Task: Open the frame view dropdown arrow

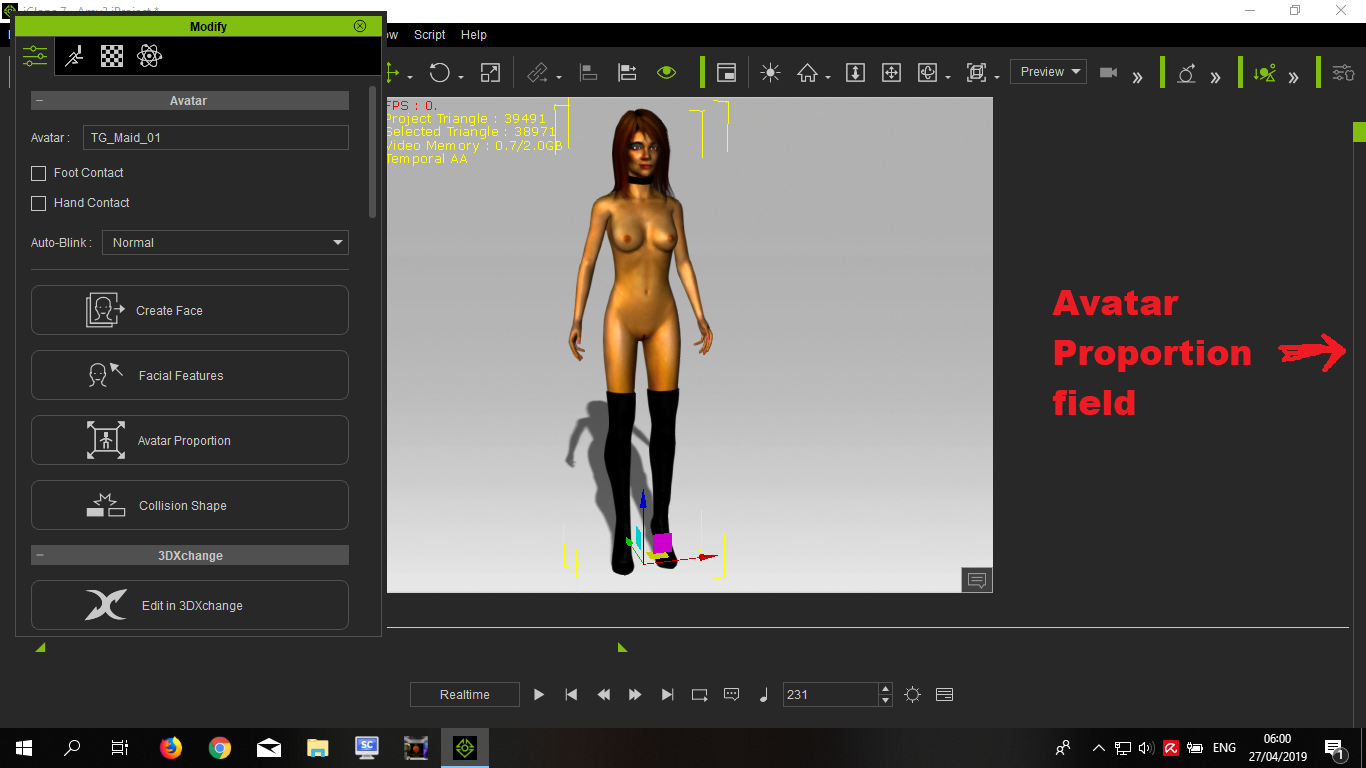Action: pyautogui.click(x=997, y=77)
